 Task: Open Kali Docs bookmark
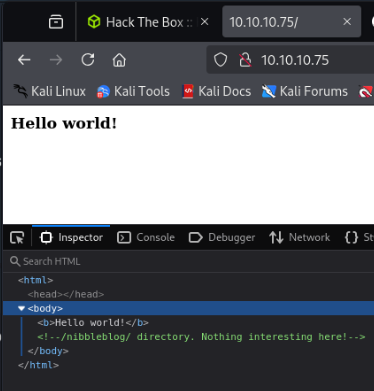click(216, 91)
